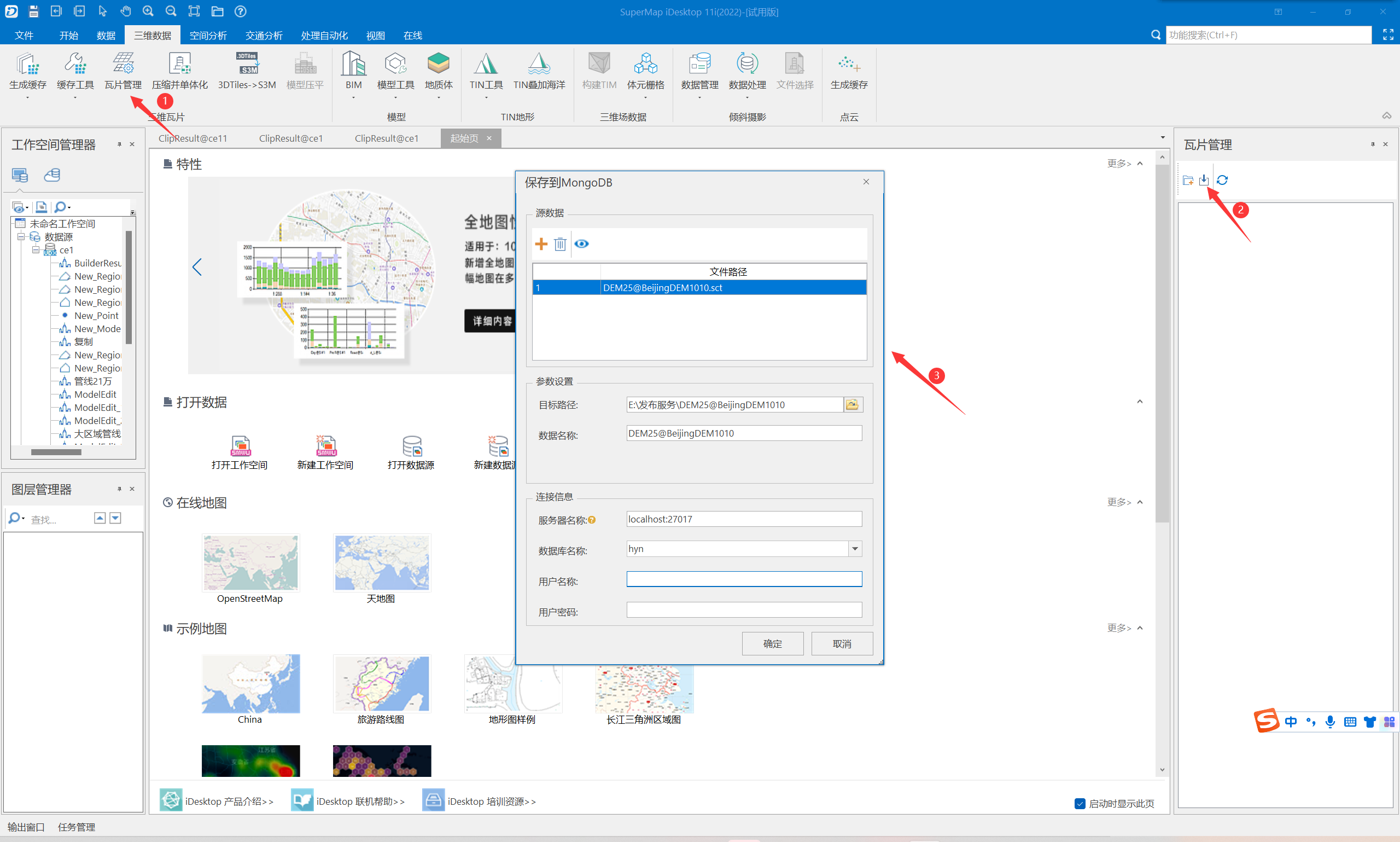
Task: Toggle the eye preview icon in 源数据
Action: [581, 244]
